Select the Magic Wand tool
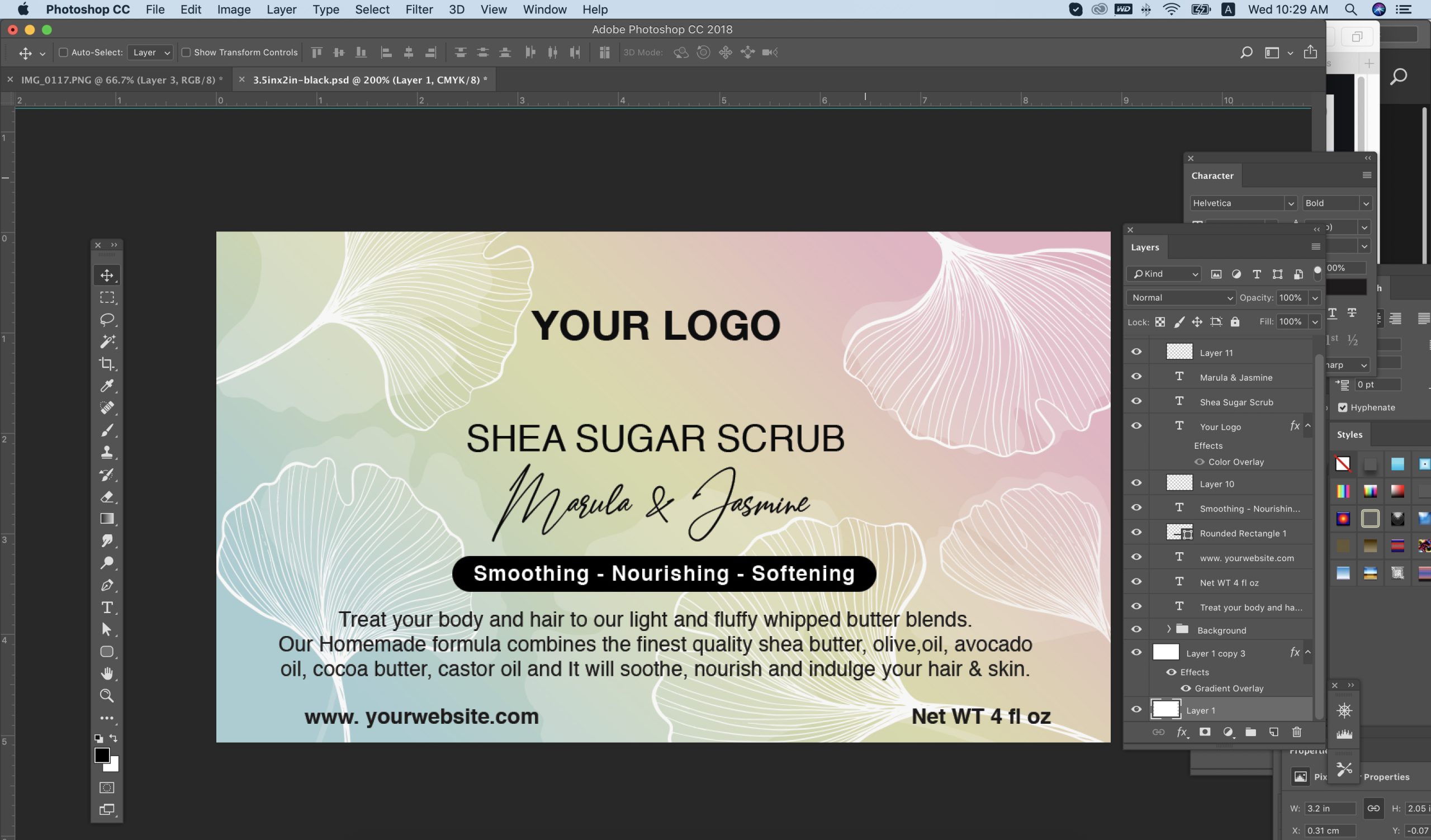 tap(107, 341)
